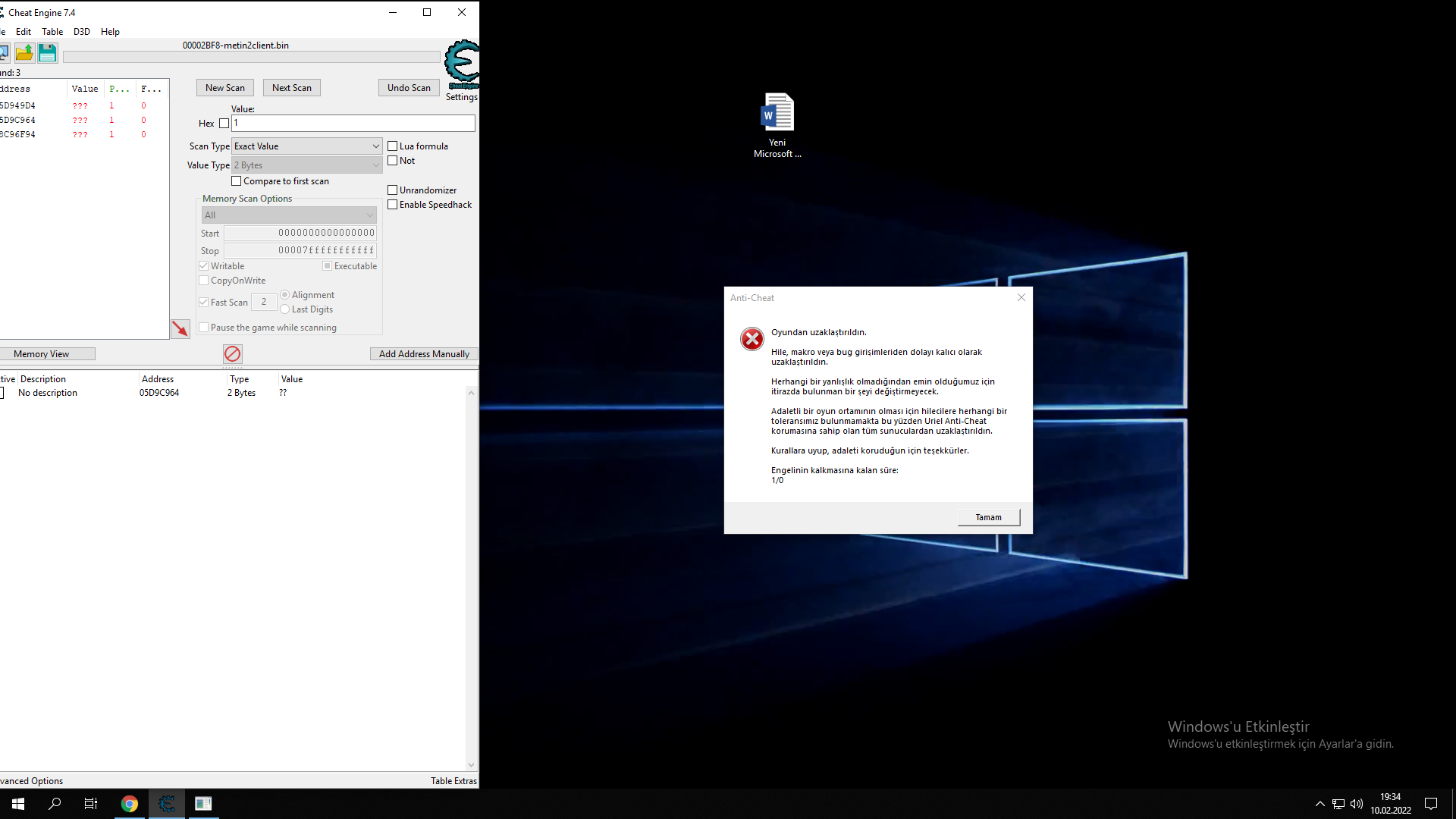Viewport: 1456px width, 819px height.
Task: Open the D3D menu
Action: (82, 32)
